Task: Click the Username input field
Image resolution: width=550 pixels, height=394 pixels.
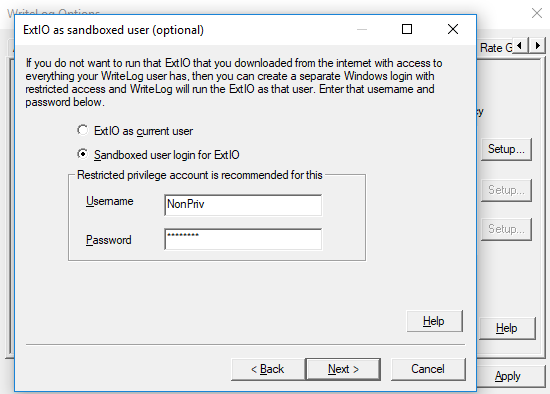Action: point(243,205)
